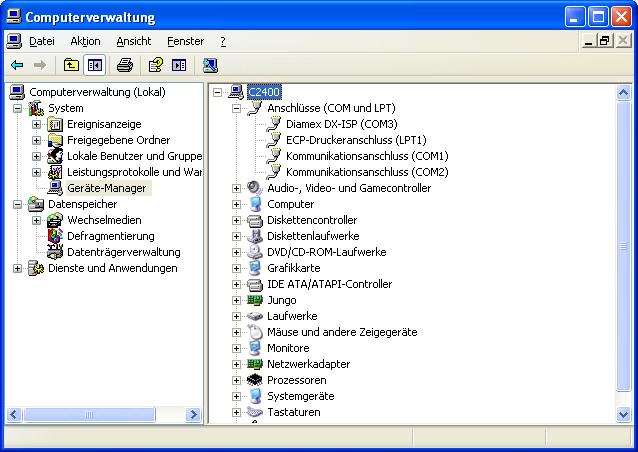The height and width of the screenshot is (452, 638).
Task: Expand the Ereignisanzeige node
Action: [x=36, y=124]
